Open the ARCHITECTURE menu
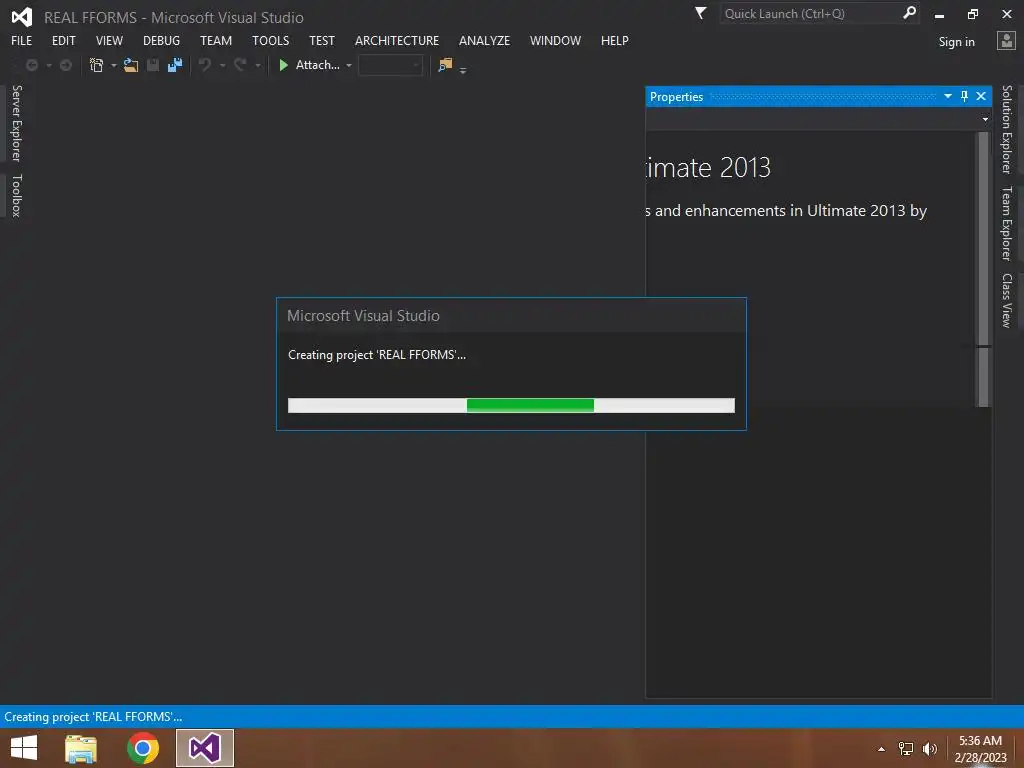The width and height of the screenshot is (1024, 768). [x=397, y=40]
